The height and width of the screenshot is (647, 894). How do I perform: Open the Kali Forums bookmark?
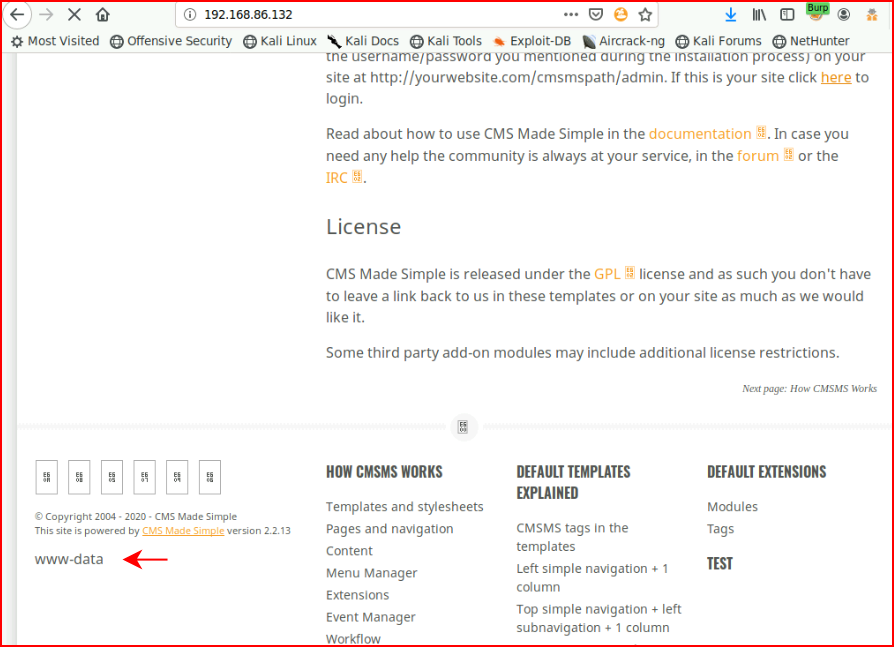pyautogui.click(x=718, y=41)
